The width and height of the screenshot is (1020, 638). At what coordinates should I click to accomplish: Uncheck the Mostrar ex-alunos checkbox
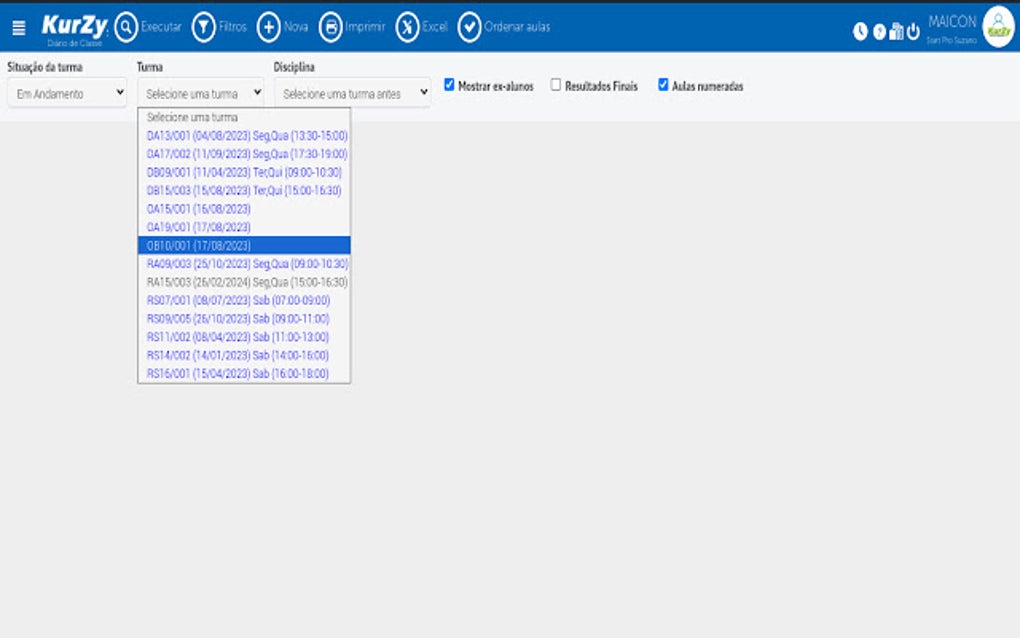point(448,86)
